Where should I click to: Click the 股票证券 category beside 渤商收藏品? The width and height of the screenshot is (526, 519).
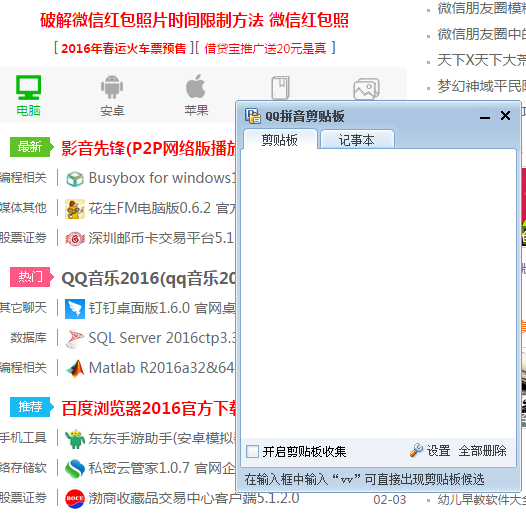(x=23, y=498)
